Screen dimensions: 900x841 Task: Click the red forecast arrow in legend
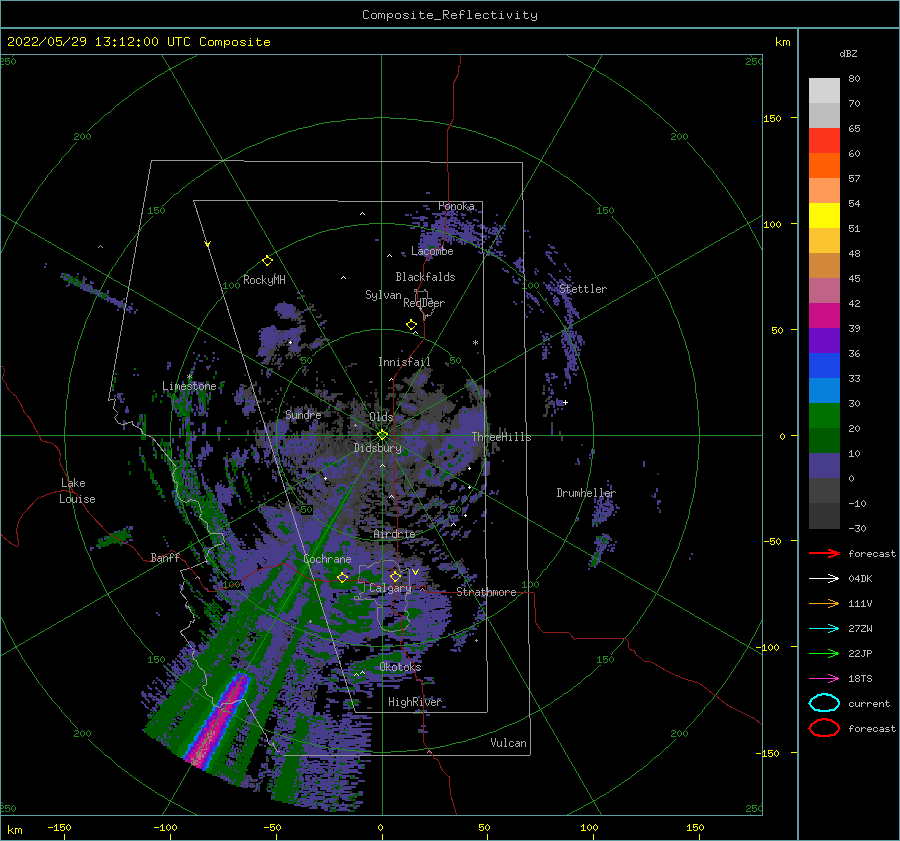824,553
